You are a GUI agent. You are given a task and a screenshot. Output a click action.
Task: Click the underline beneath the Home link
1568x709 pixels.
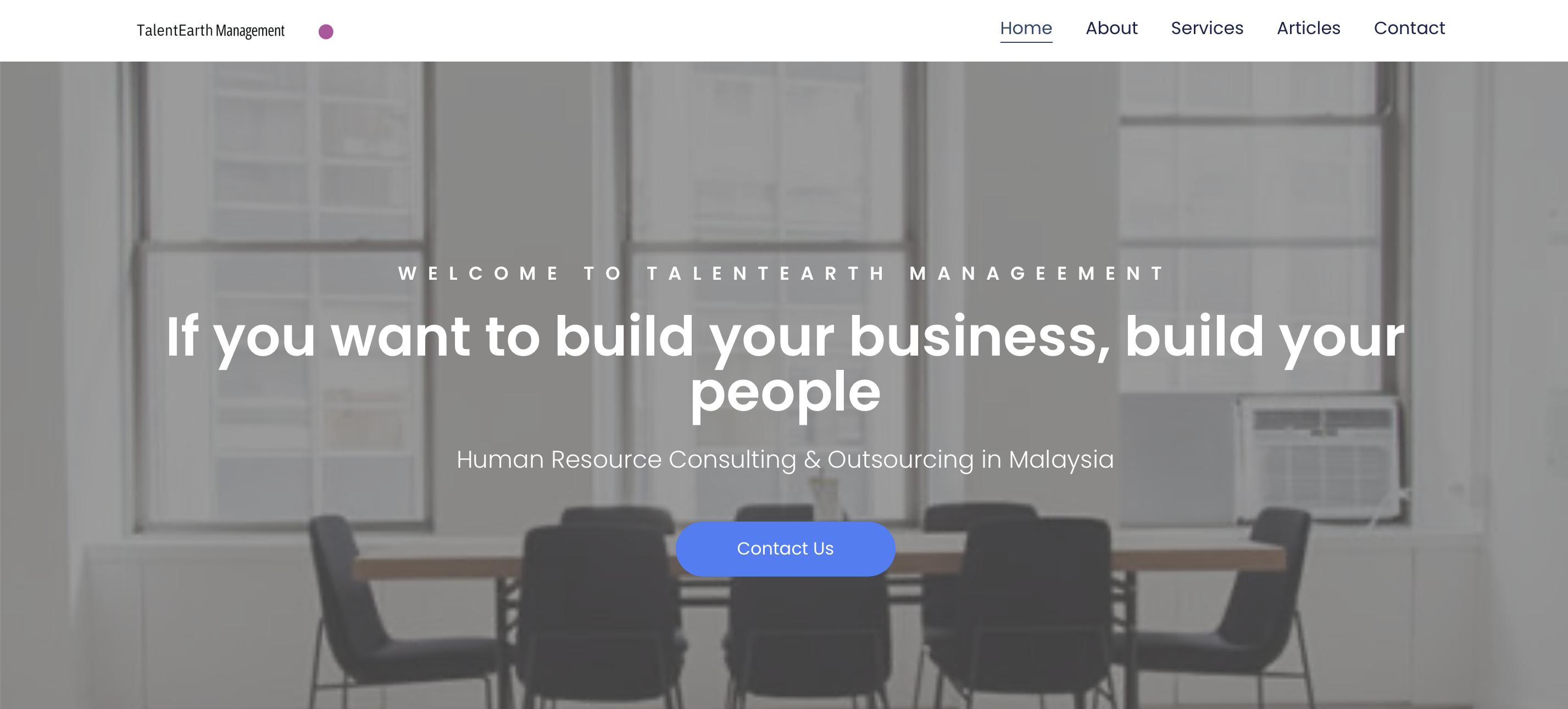1026,42
